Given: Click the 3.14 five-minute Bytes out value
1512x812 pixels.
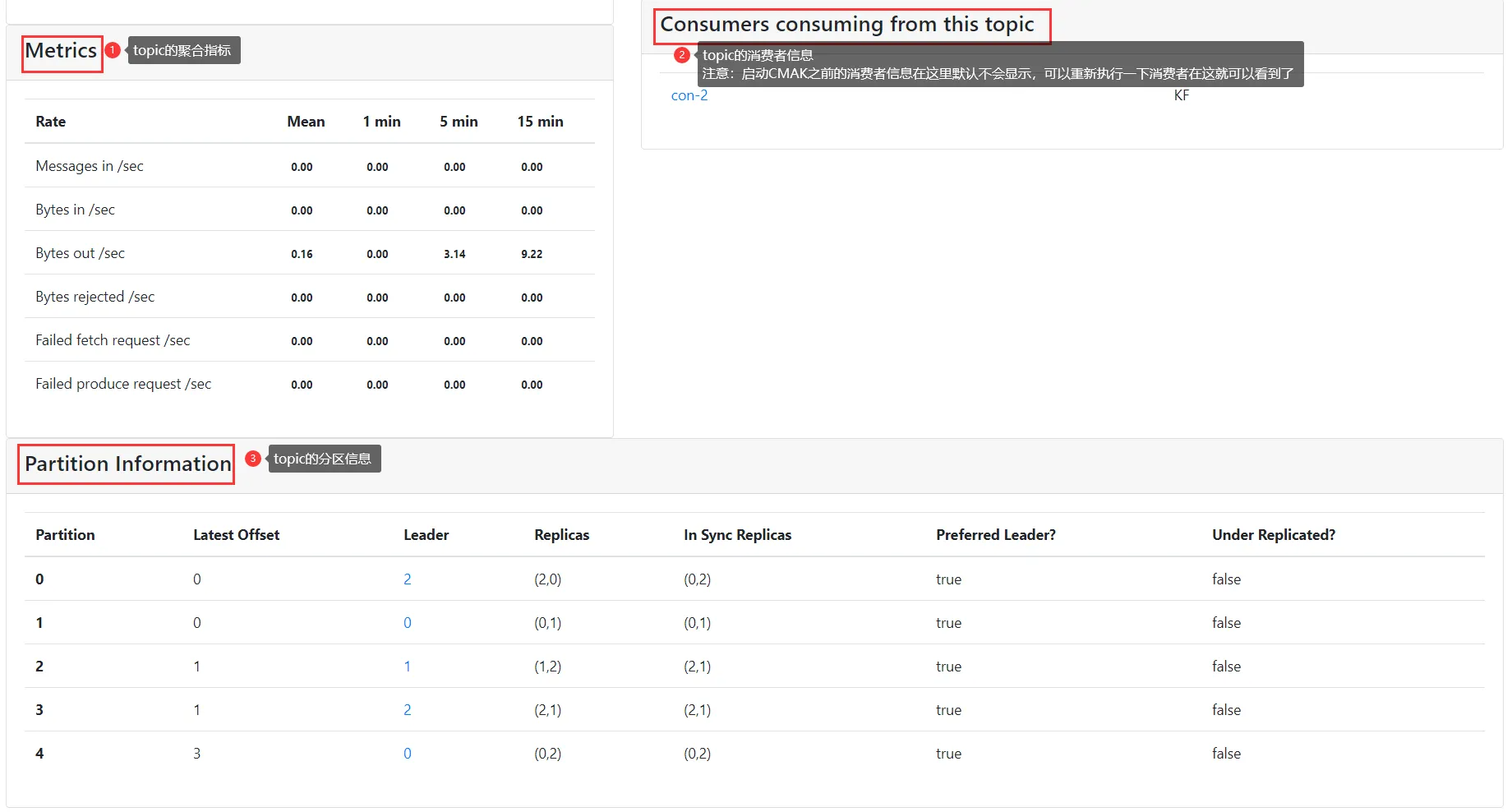Looking at the screenshot, I should click(454, 254).
